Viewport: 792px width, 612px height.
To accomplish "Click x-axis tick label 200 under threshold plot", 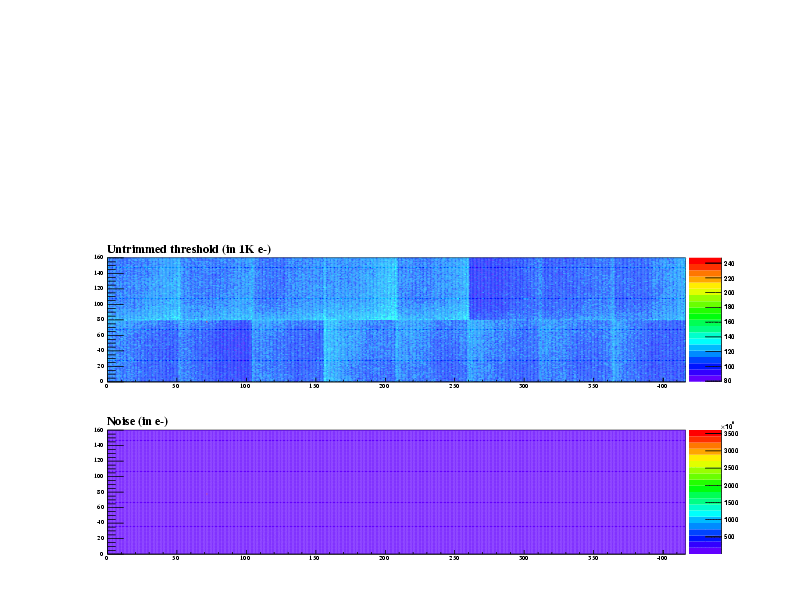I will point(384,386).
